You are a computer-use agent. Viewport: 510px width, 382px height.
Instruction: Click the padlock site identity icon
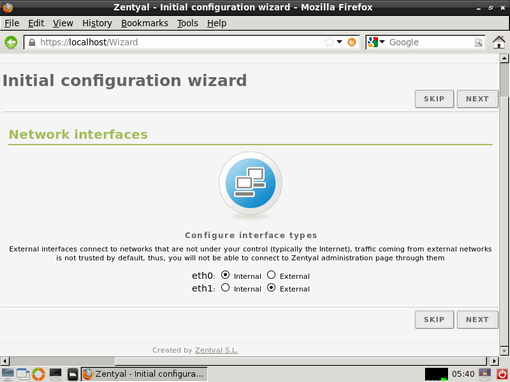[x=32, y=42]
